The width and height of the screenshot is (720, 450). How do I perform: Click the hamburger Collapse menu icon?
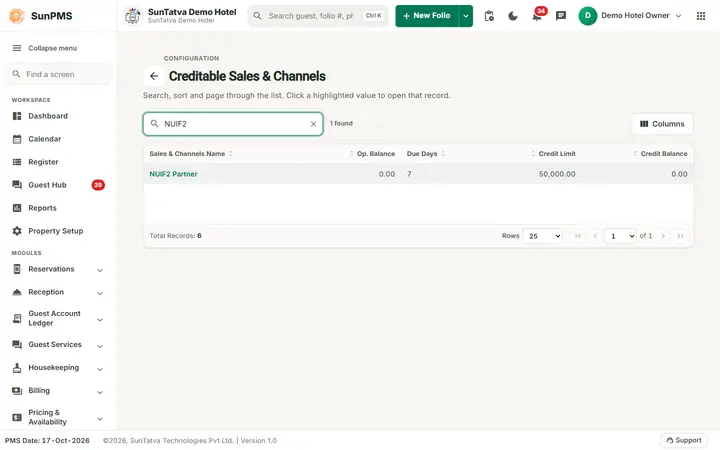point(17,48)
